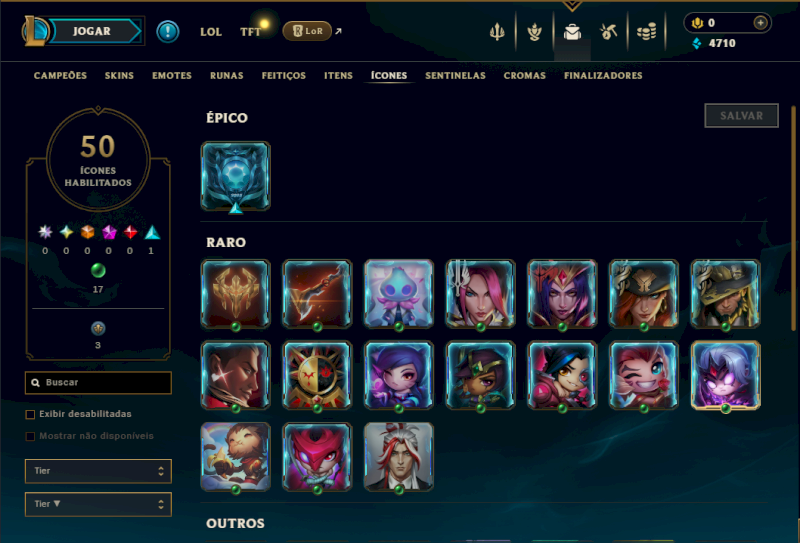800x543 pixels.
Task: Open the coin stack store icon
Action: pyautogui.click(x=646, y=32)
